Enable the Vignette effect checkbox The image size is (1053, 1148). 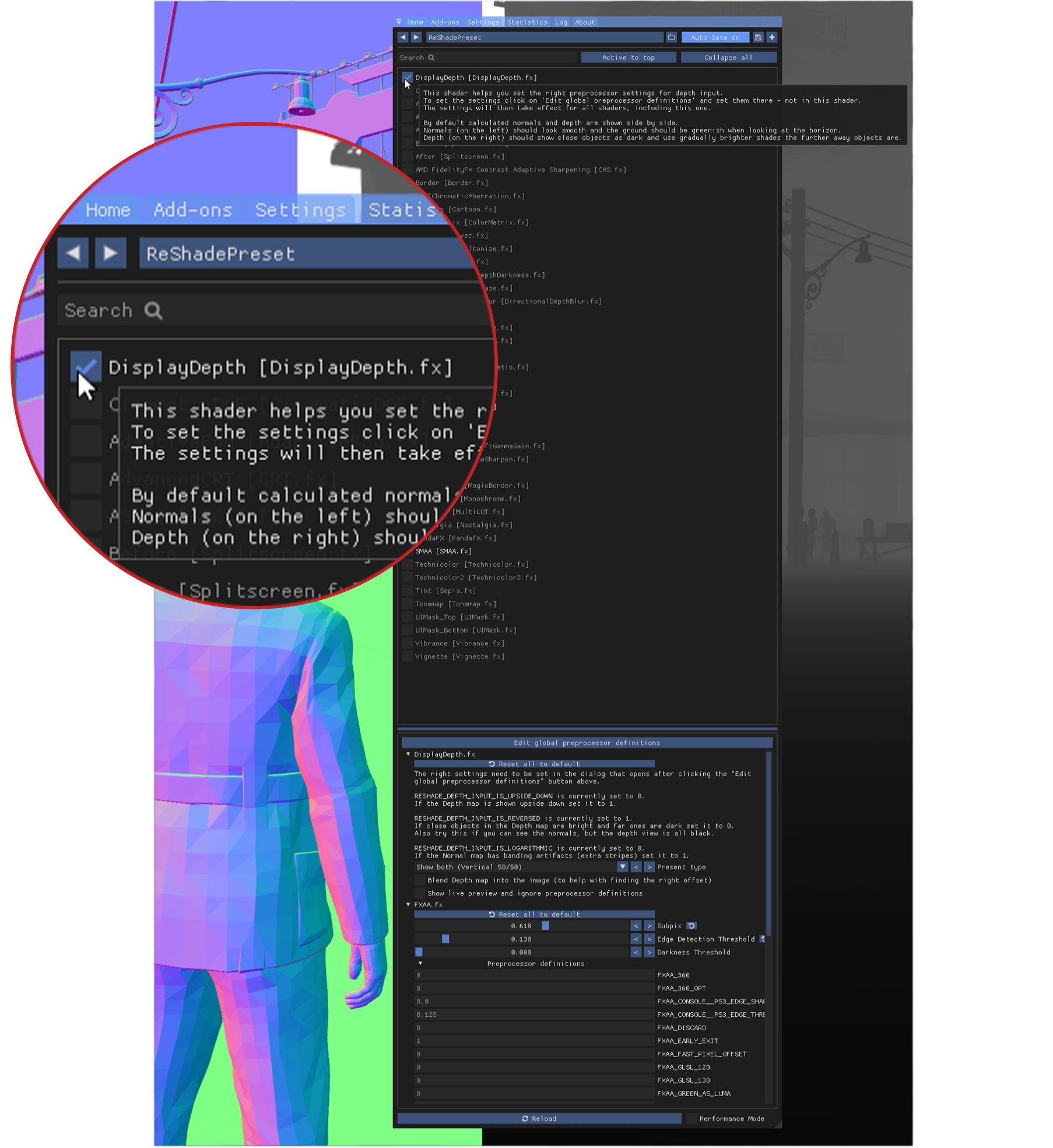[x=408, y=656]
